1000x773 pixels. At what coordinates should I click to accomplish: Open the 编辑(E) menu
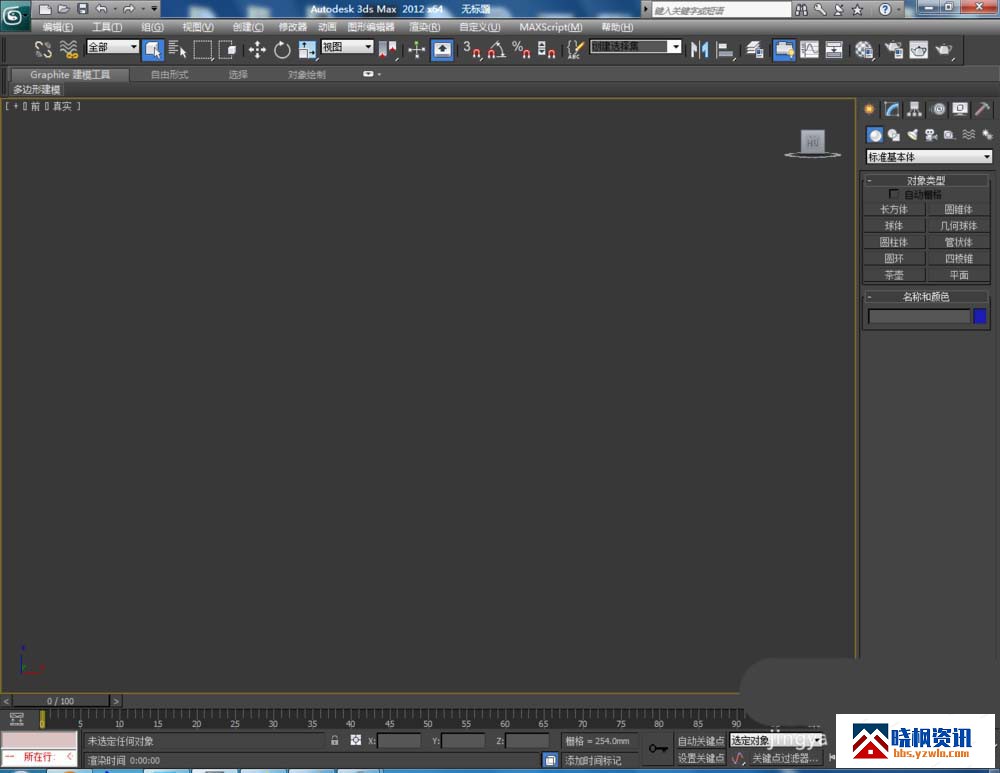(57, 27)
